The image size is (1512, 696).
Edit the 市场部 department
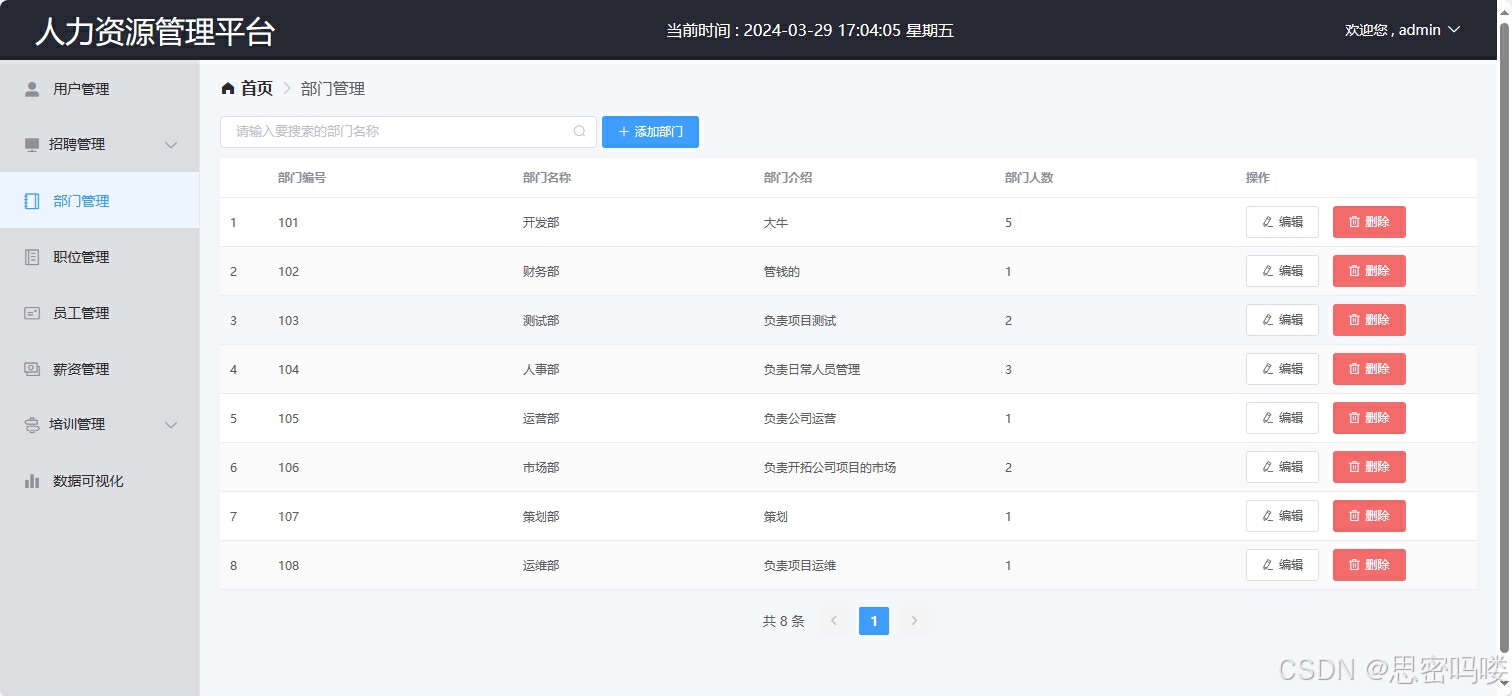[x=1282, y=467]
